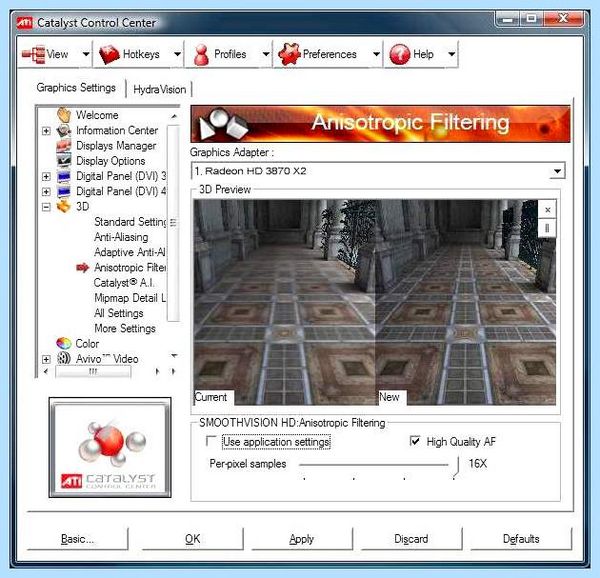Select Standard Settings in the tree
The image size is (600, 578).
tap(130, 222)
